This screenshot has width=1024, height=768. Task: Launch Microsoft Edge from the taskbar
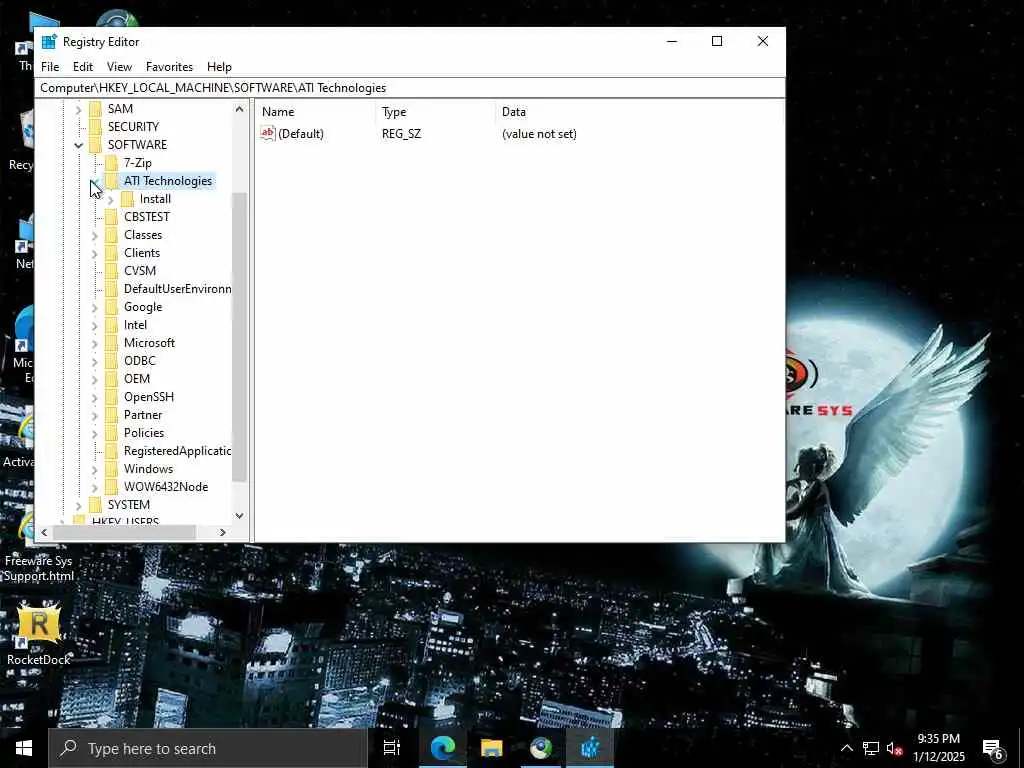[x=442, y=748]
